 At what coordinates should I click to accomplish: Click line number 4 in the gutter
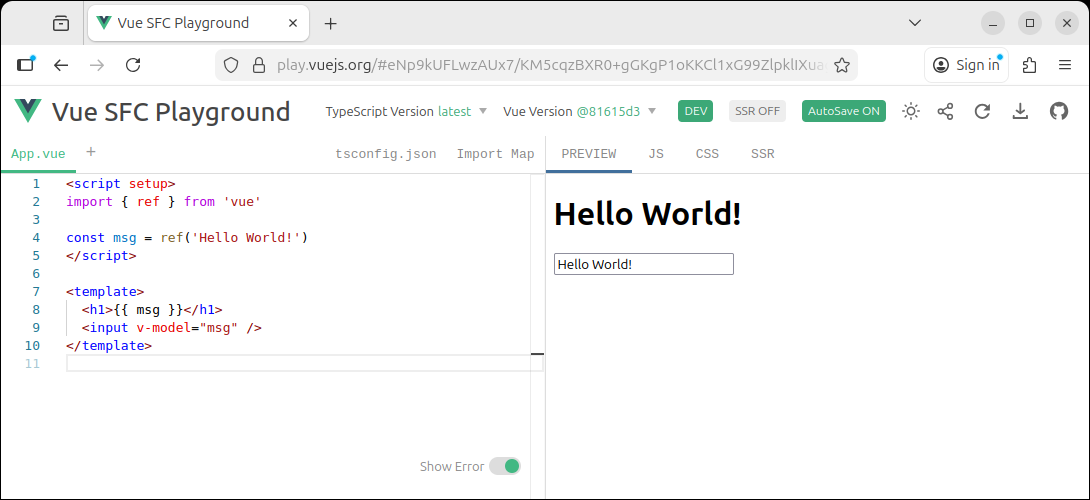[x=36, y=238]
